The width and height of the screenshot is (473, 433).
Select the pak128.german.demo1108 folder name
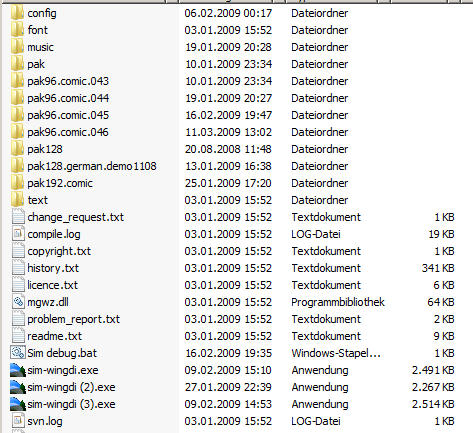pyautogui.click(x=92, y=166)
